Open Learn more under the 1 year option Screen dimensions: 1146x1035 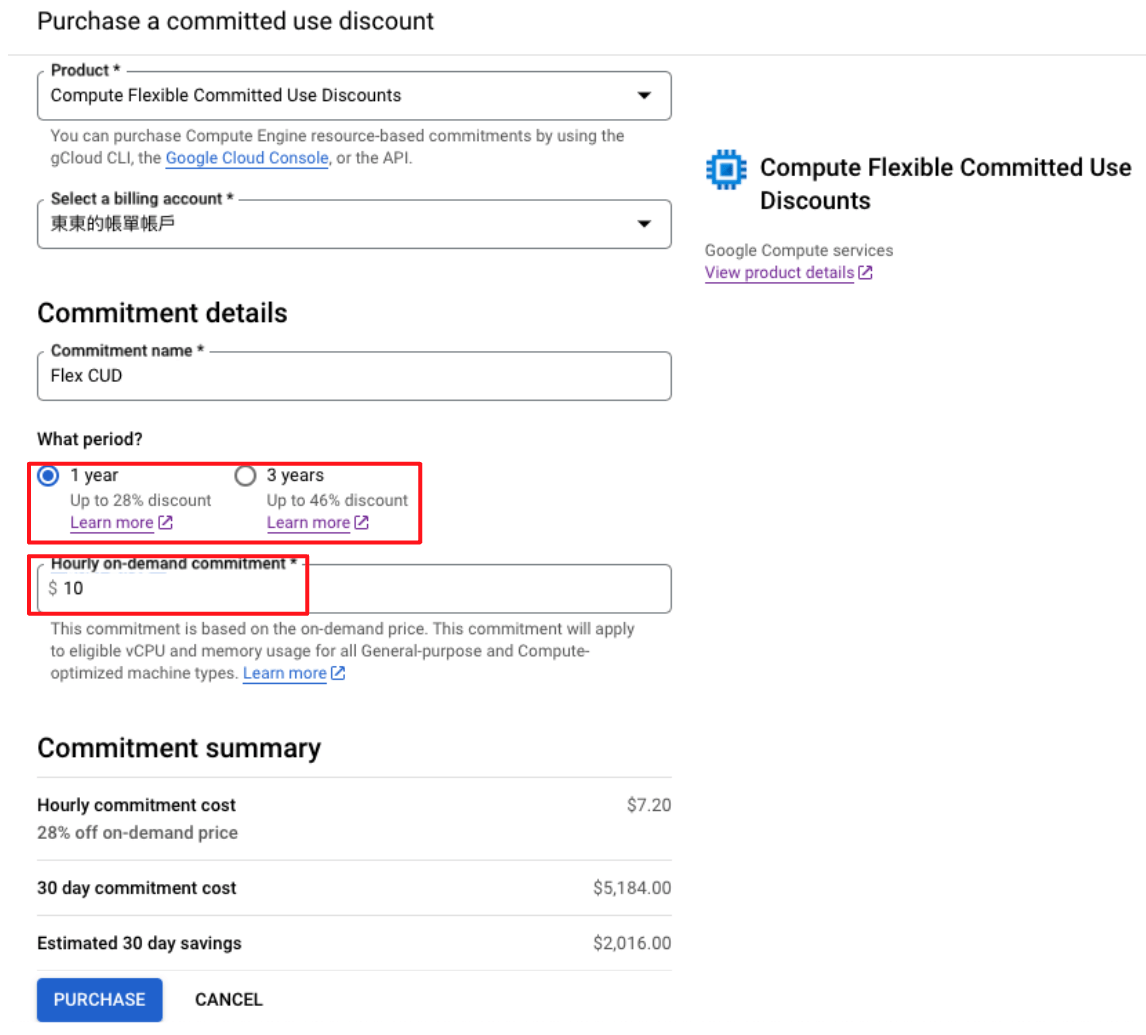click(111, 522)
